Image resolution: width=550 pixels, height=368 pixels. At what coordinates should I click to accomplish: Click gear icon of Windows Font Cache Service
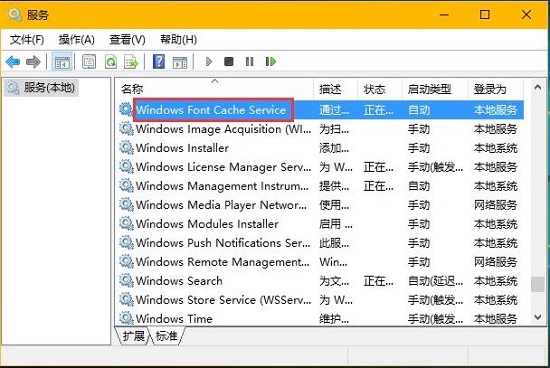[x=126, y=109]
